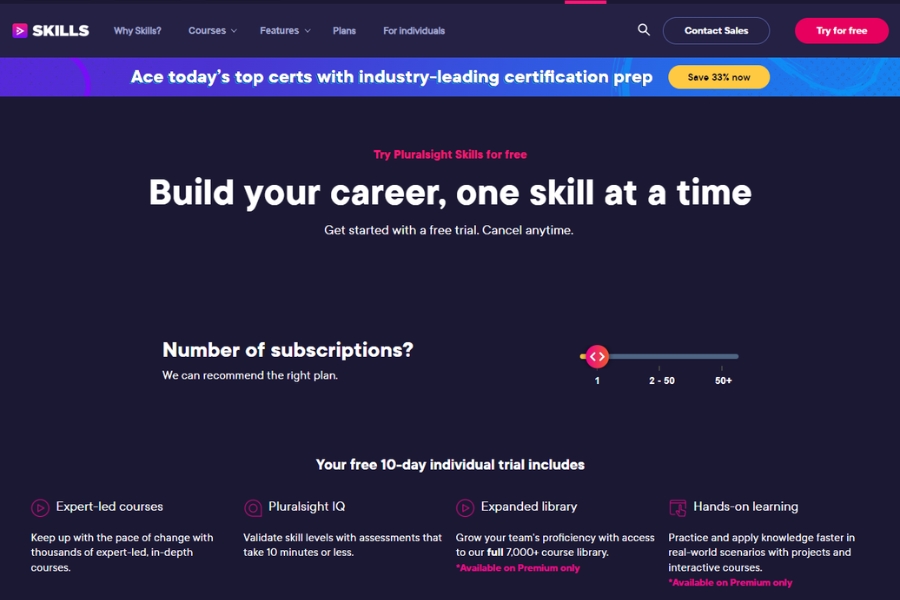Screen dimensions: 900x600
Task: Expand the Courses dropdown menu
Action: pos(212,30)
